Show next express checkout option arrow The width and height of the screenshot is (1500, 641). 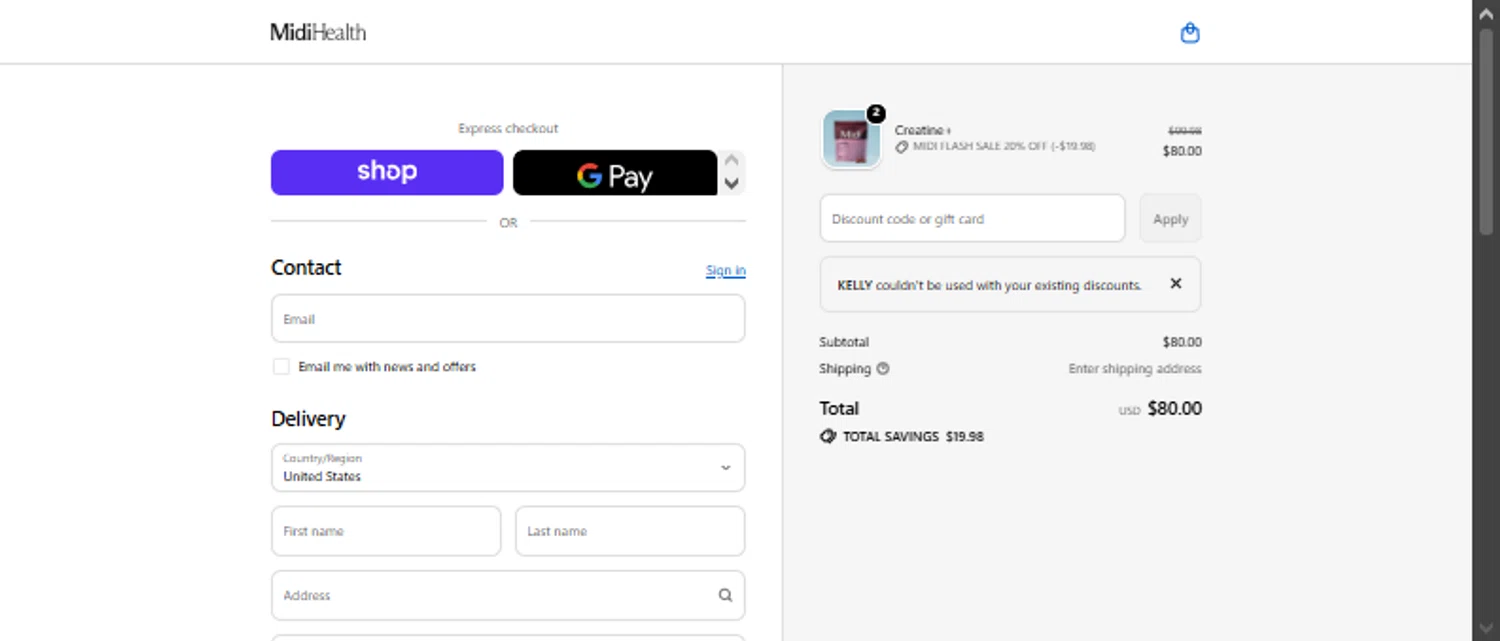click(x=732, y=183)
